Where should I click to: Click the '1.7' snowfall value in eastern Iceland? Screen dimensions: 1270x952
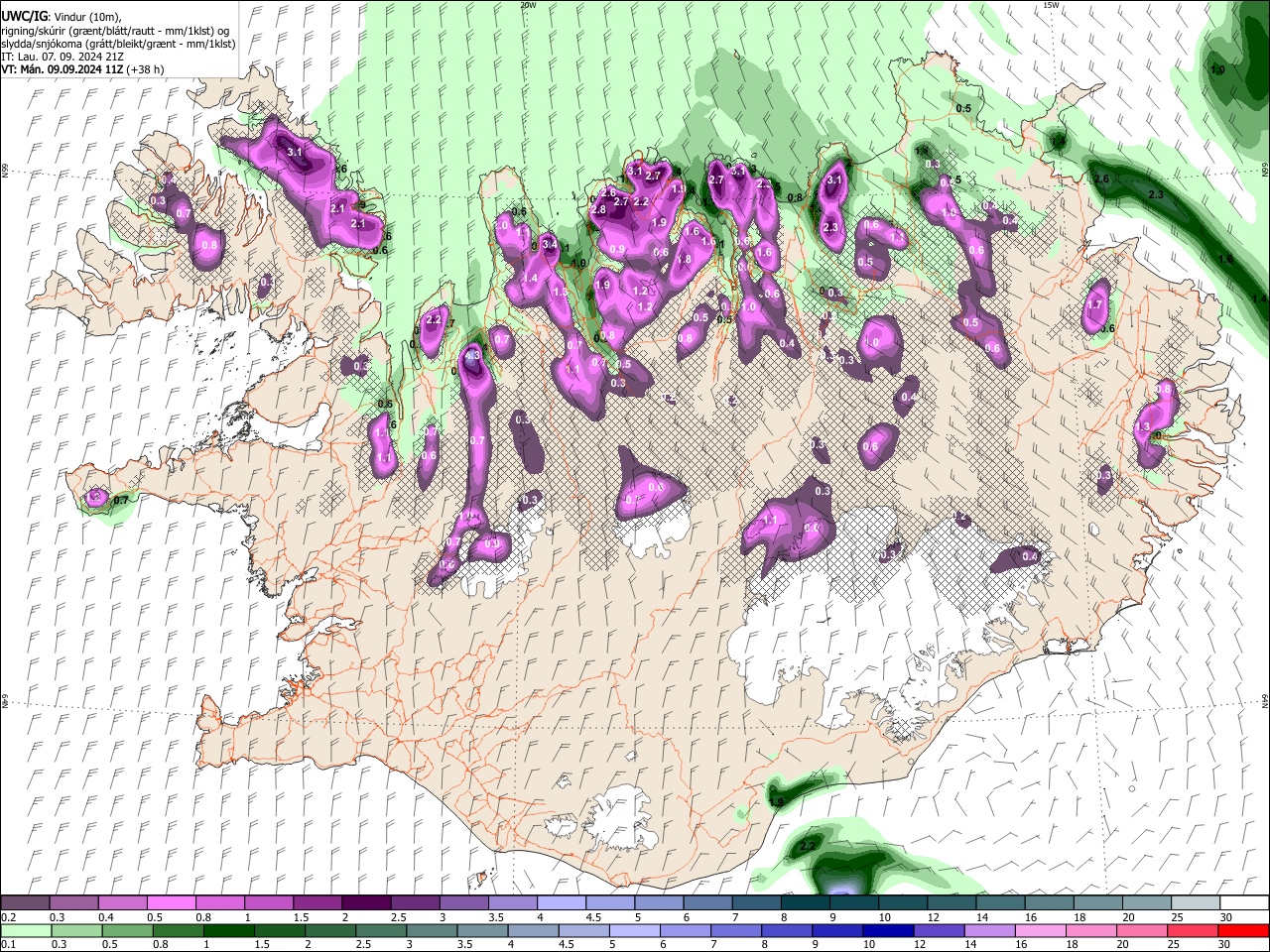[x=1096, y=304]
